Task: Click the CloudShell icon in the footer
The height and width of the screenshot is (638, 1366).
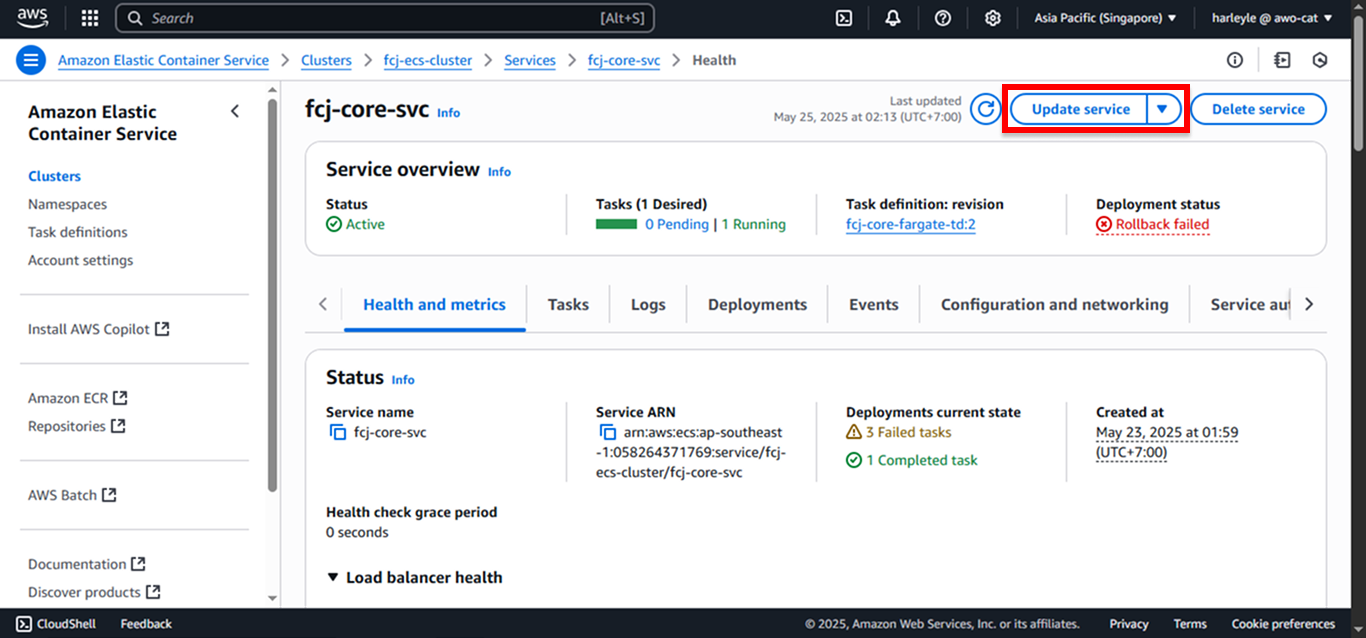Action: click(x=24, y=624)
